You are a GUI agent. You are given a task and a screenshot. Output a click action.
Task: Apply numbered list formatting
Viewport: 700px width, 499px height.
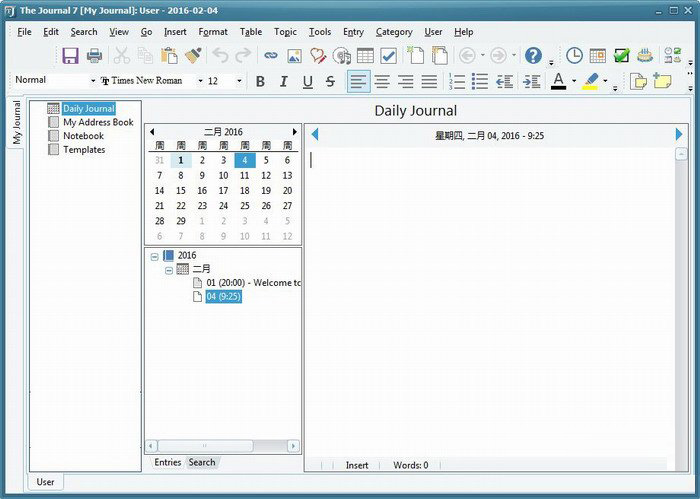tap(457, 82)
